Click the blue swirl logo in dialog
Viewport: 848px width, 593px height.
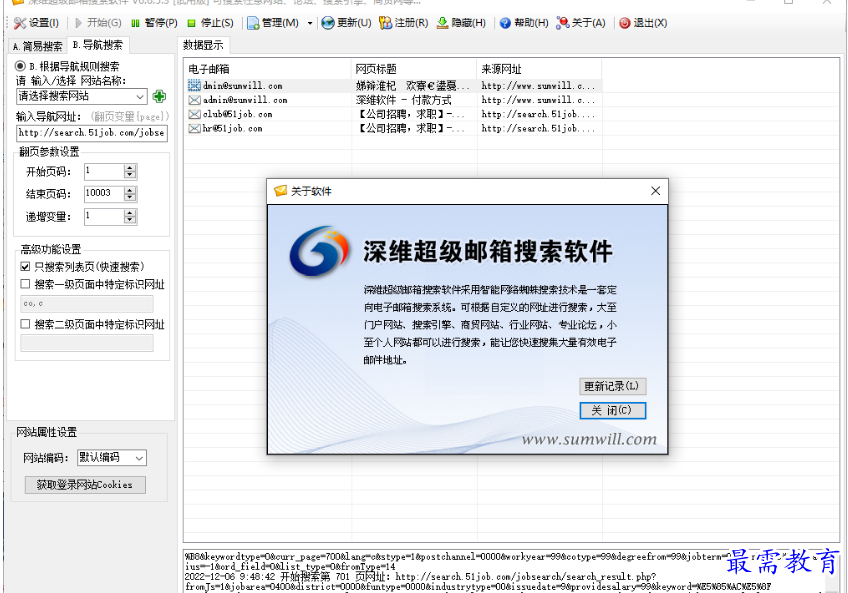319,251
